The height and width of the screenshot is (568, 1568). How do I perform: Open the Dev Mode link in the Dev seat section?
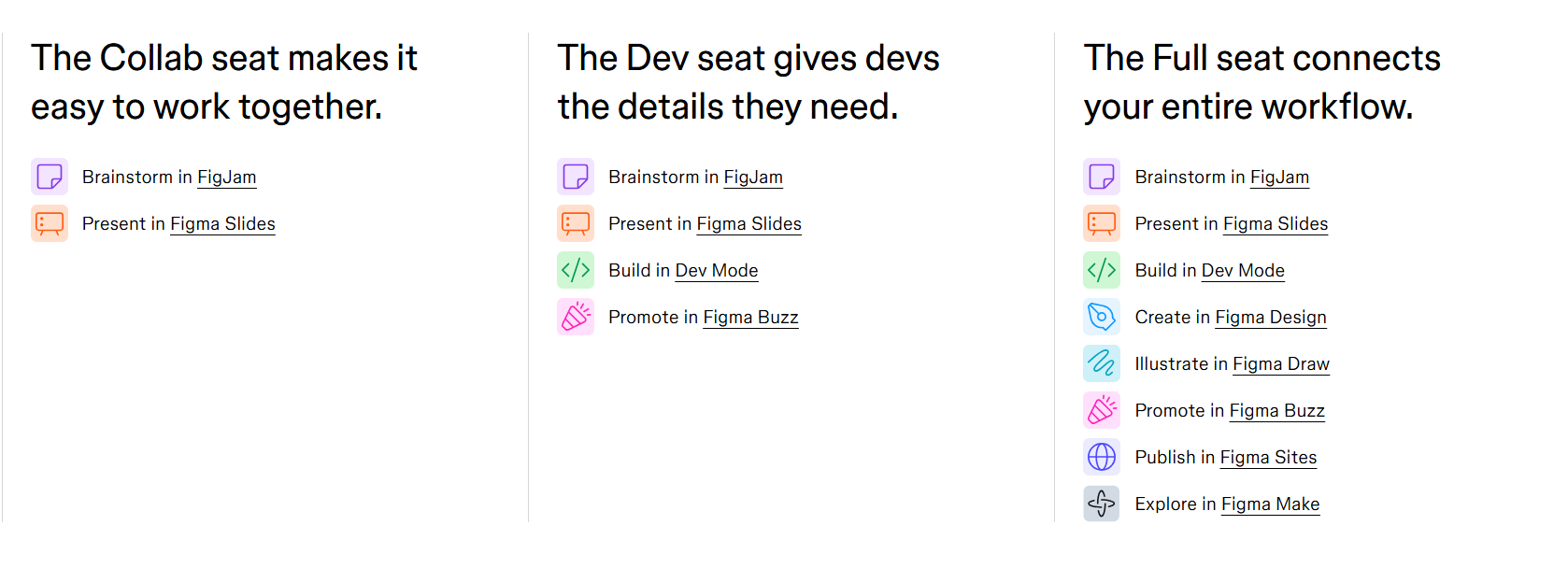point(716,270)
